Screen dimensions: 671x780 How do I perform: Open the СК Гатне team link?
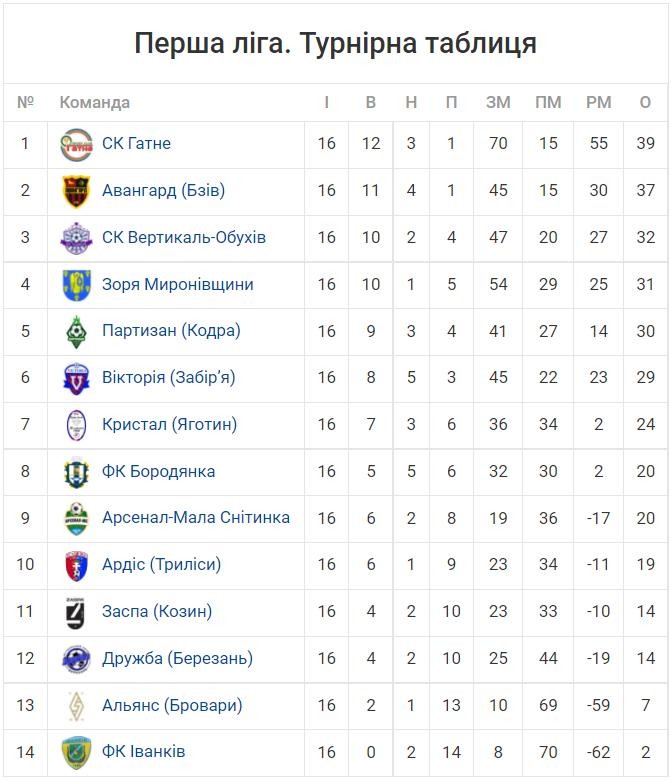coord(136,144)
